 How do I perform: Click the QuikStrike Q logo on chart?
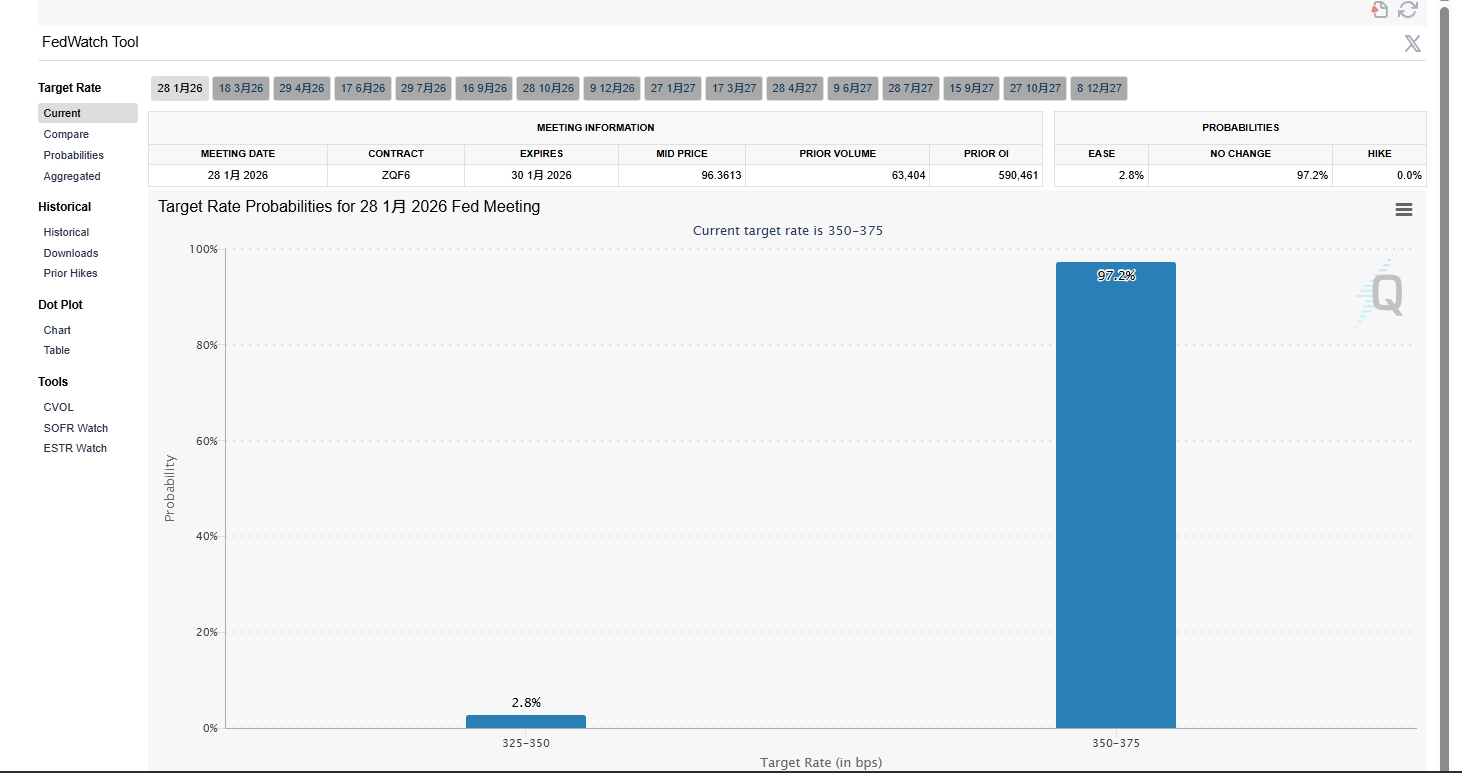(x=1384, y=295)
